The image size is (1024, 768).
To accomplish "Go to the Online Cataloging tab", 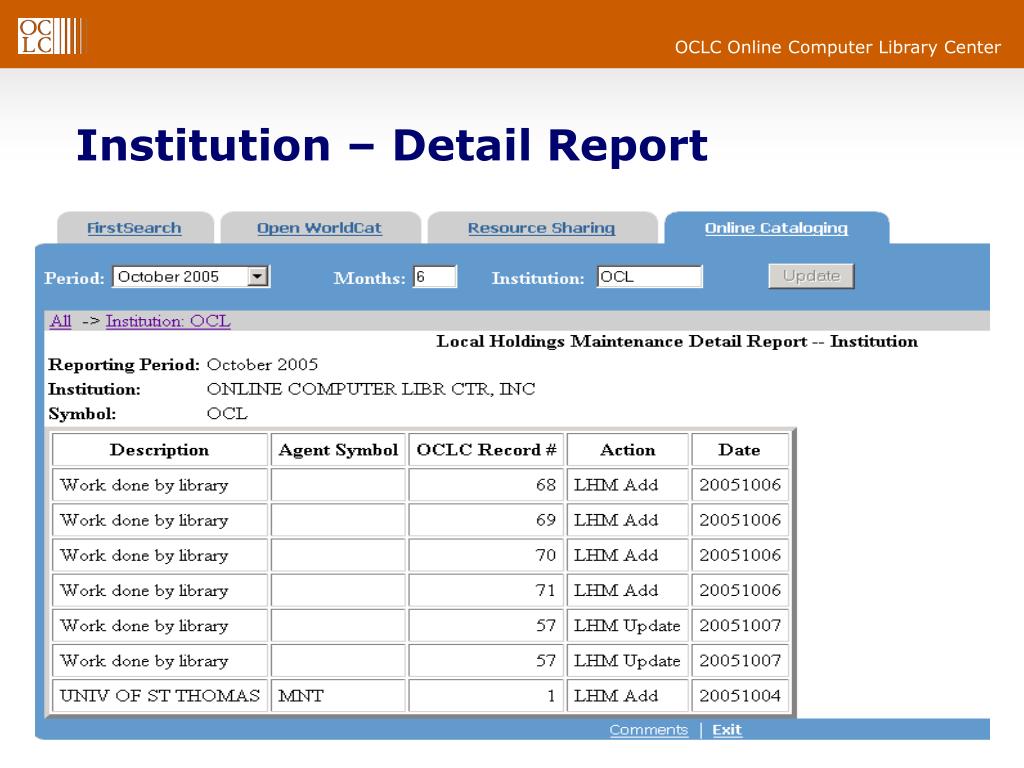I will coord(776,228).
